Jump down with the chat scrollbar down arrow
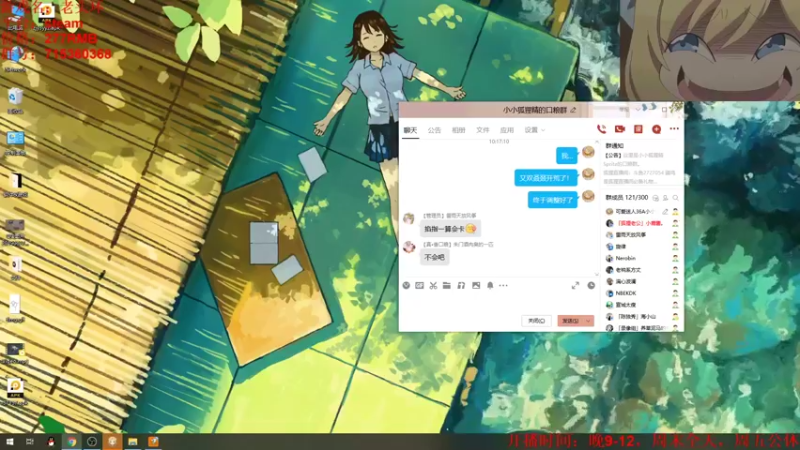 tap(597, 274)
